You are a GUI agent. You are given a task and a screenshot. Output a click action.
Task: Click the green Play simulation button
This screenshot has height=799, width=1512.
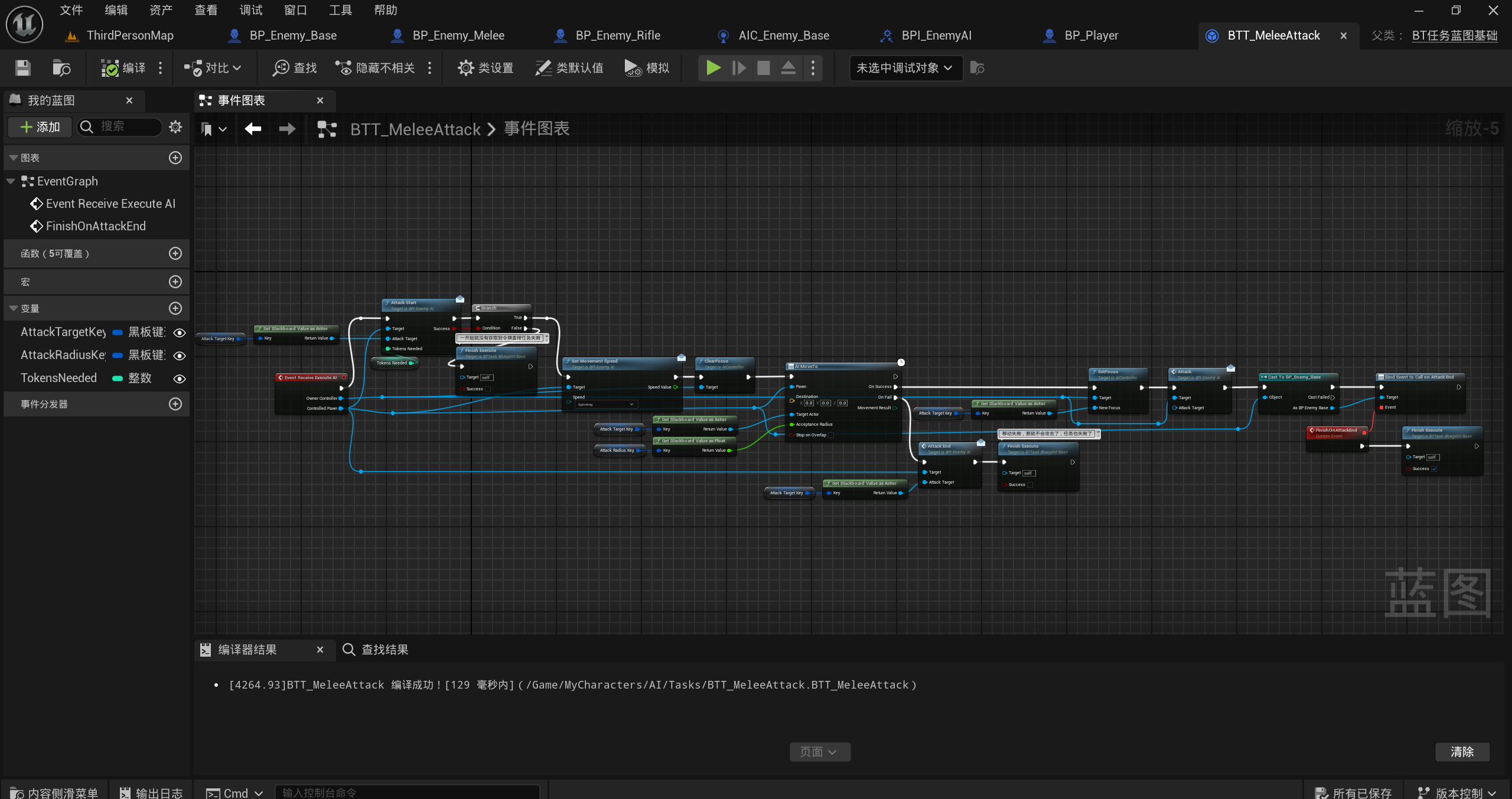(713, 68)
